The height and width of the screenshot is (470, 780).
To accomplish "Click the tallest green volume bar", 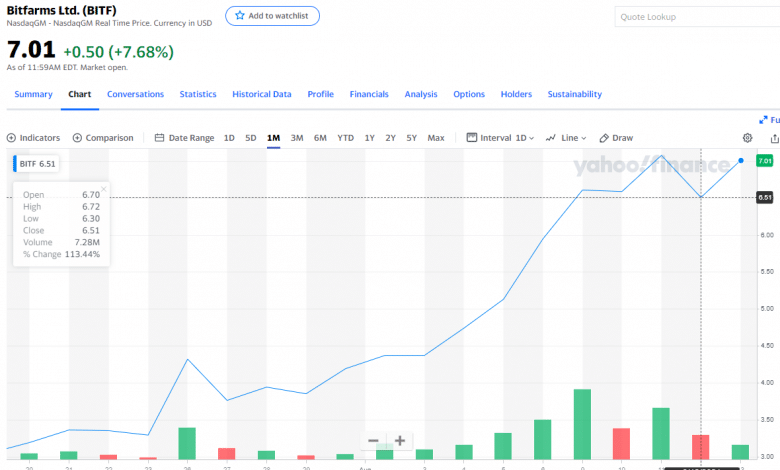I will click(x=582, y=424).
